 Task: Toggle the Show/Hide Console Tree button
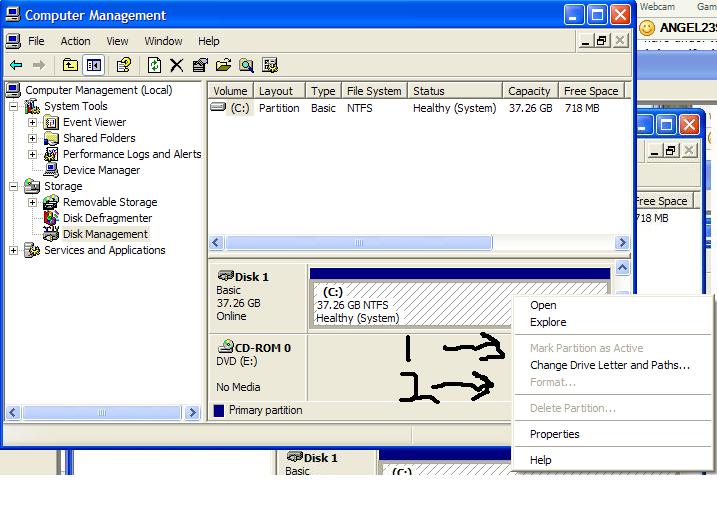coord(93,65)
